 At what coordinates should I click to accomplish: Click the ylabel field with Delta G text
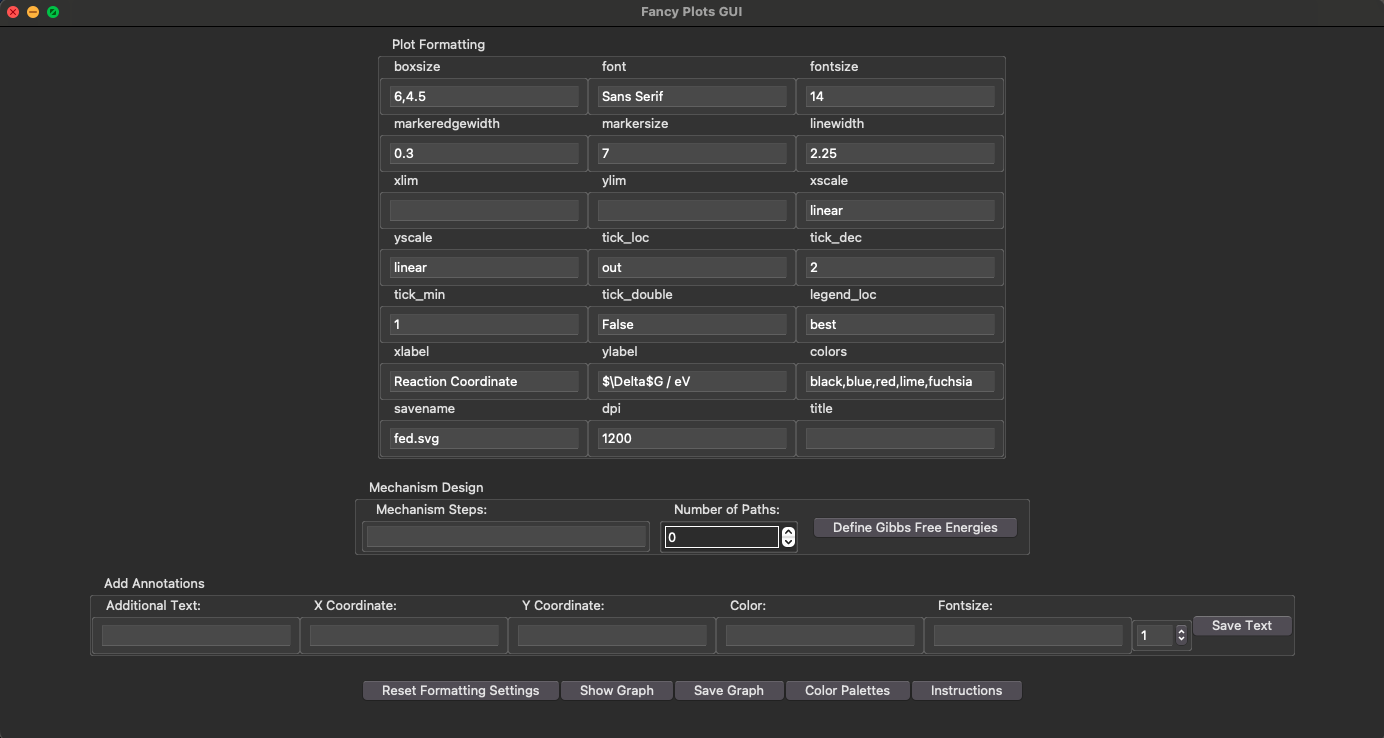pos(692,381)
